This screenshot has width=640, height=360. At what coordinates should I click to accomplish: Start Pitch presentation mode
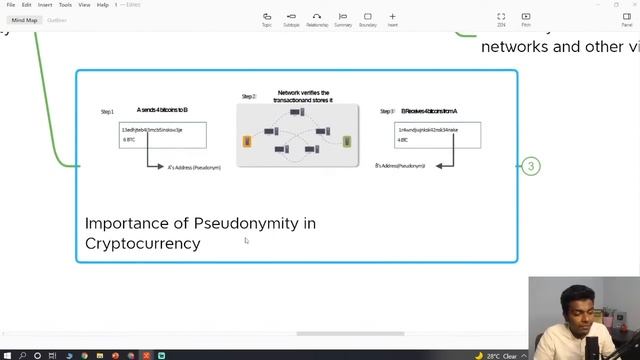[526, 20]
